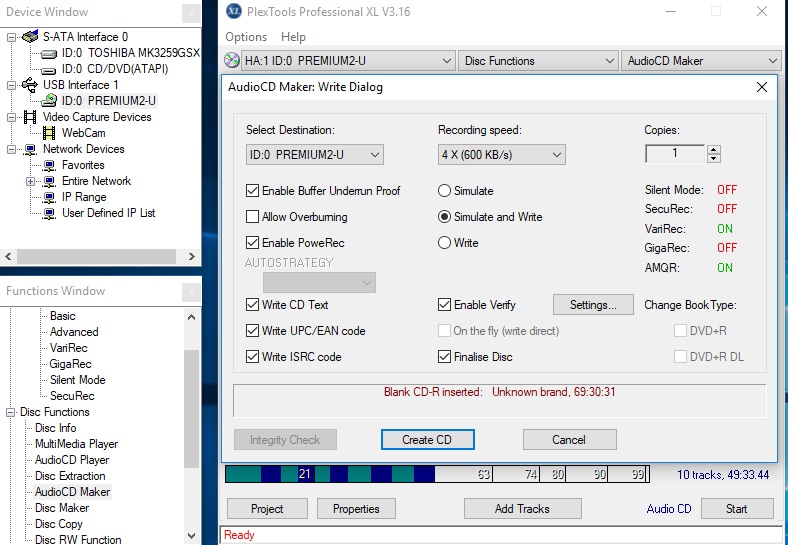Viewport: 788px width, 545px height.
Task: Open verify Settings... button
Action: click(593, 305)
